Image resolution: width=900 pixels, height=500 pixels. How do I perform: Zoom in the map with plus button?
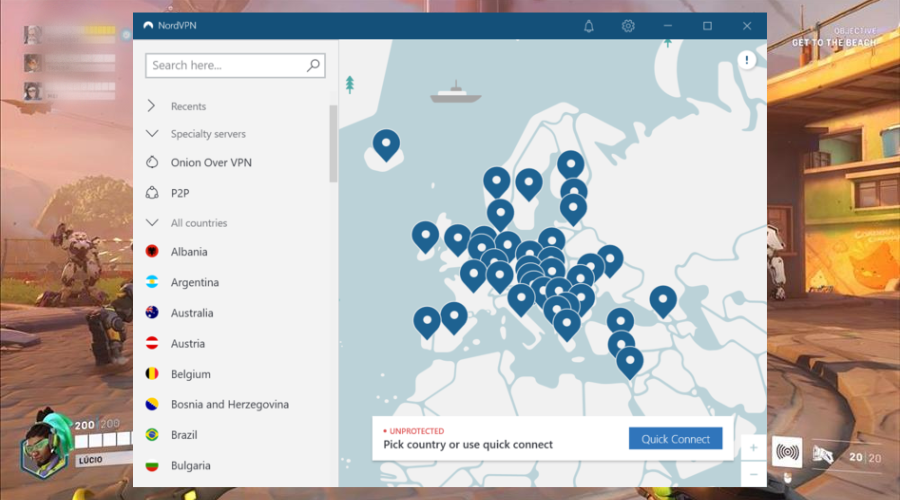click(x=753, y=447)
